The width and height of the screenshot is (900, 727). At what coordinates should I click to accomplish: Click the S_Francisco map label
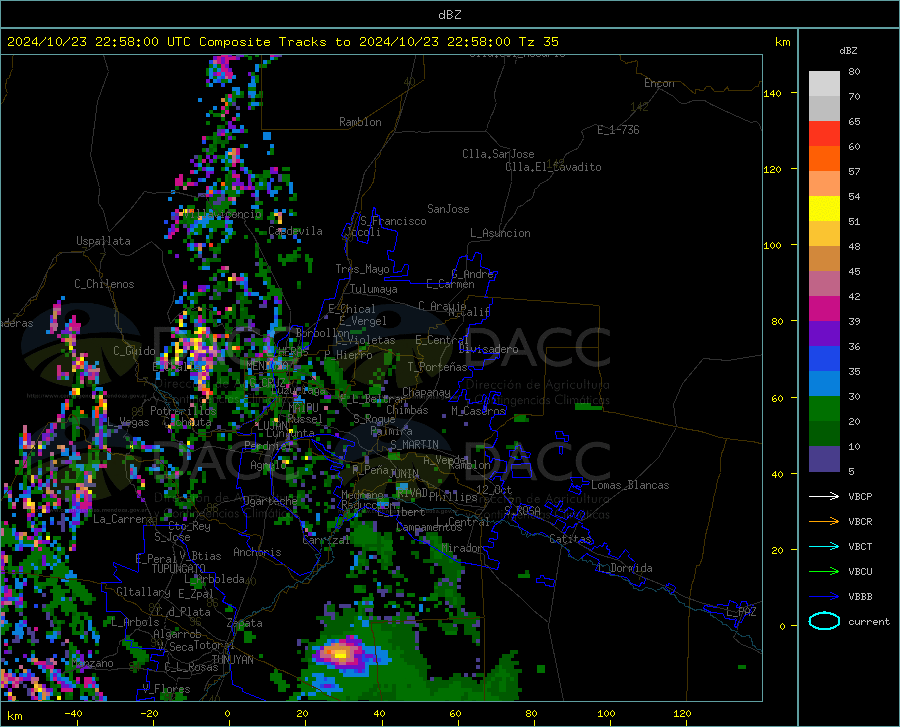393,221
